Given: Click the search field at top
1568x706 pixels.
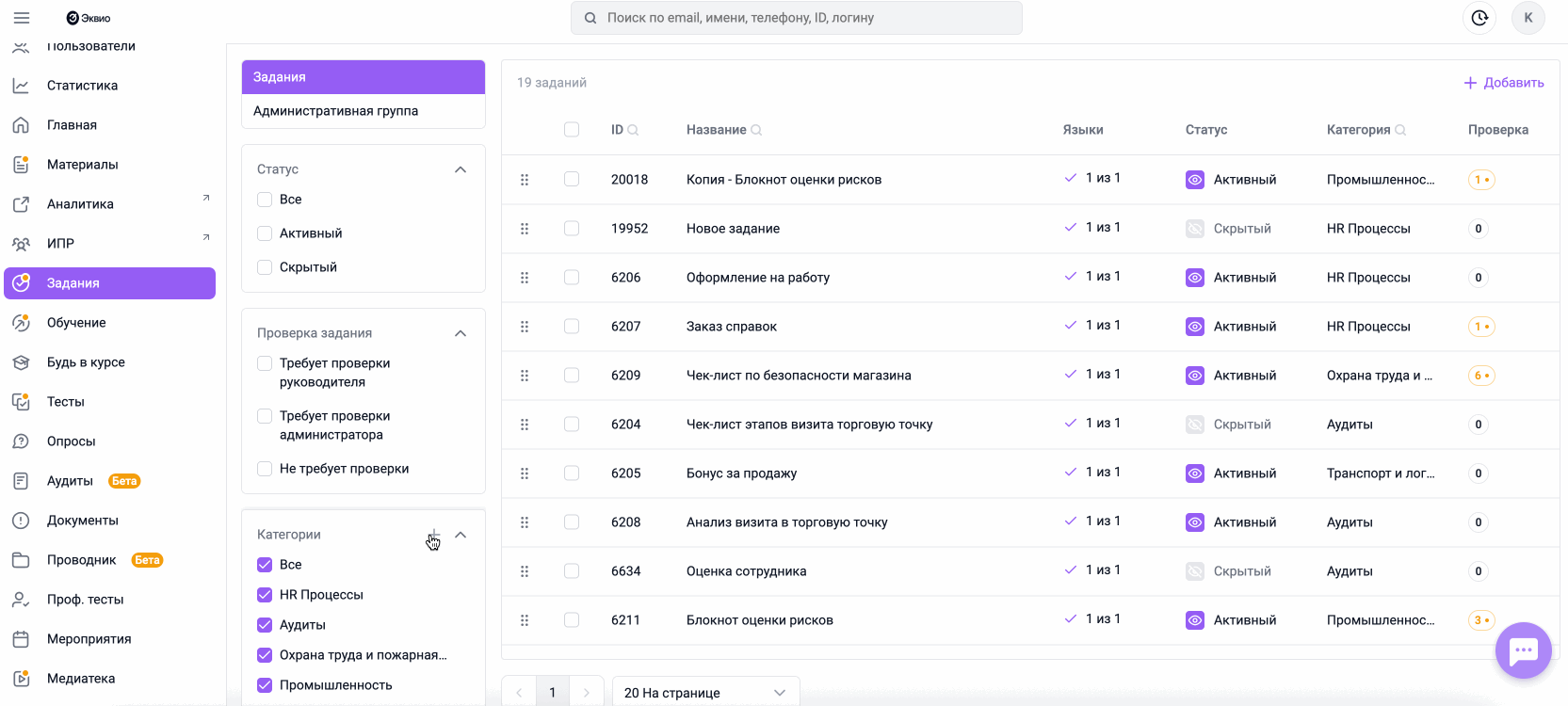Looking at the screenshot, I should pos(796,18).
